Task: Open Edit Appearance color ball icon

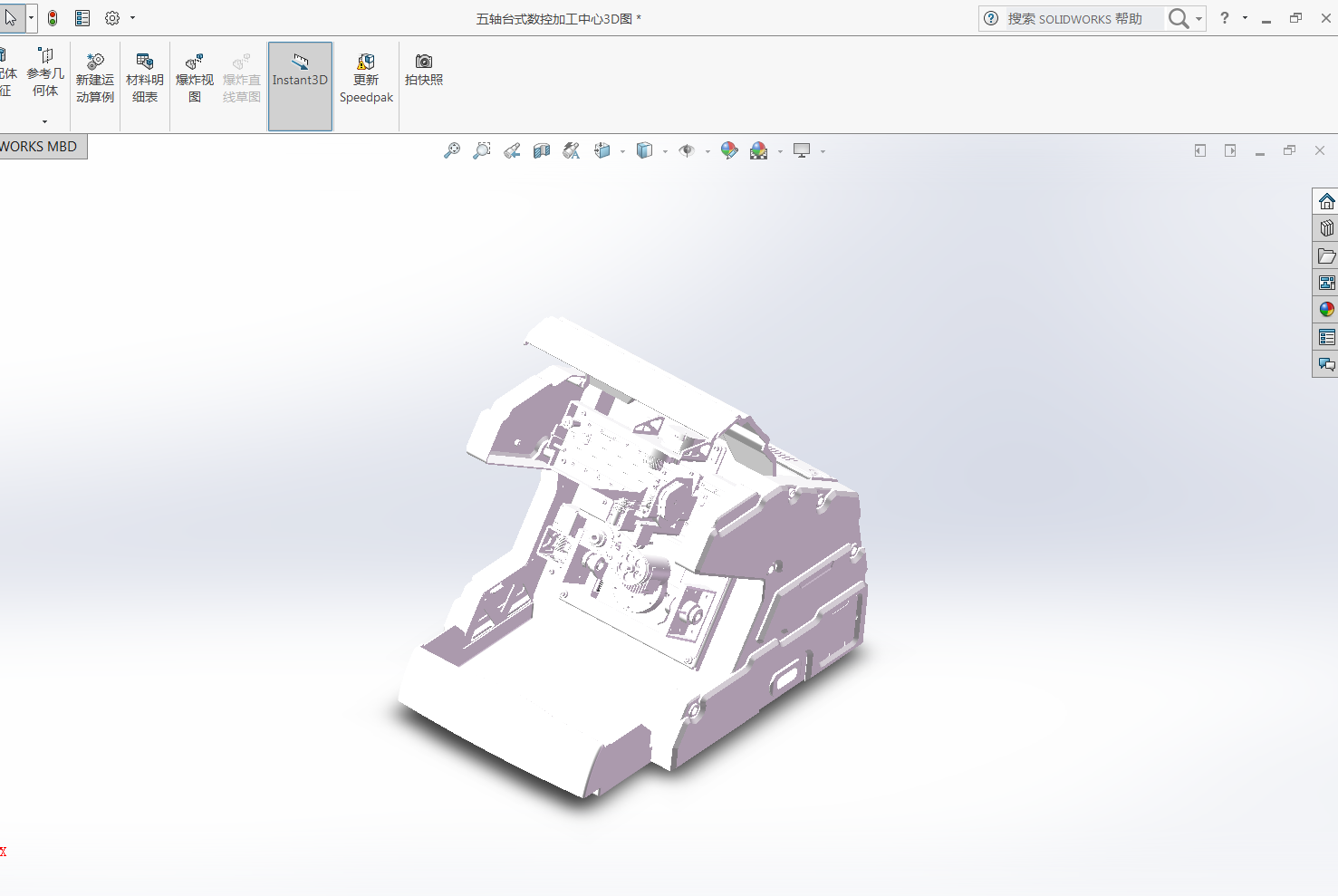Action: (x=729, y=150)
